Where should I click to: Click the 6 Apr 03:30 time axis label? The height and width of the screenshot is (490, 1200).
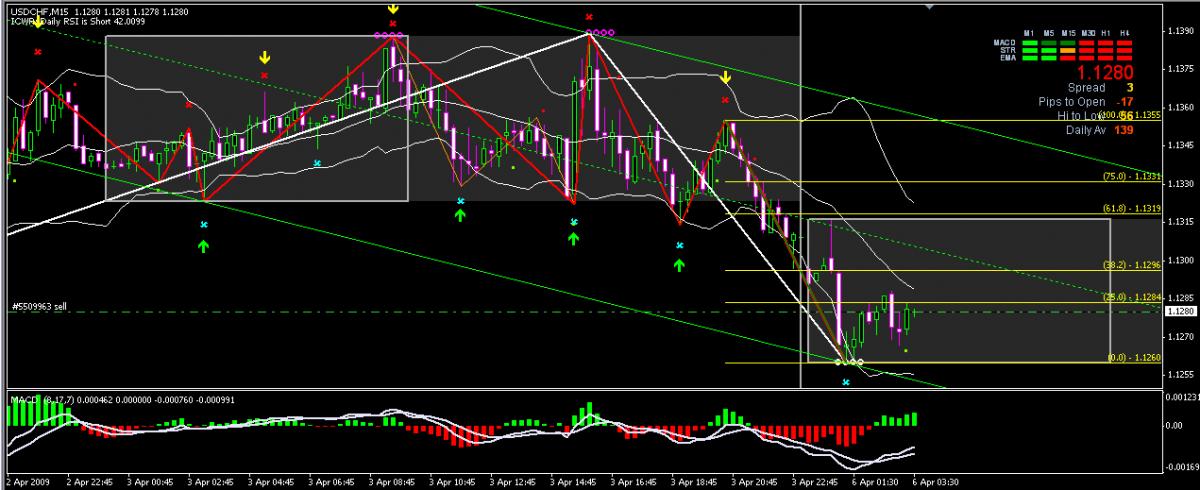pos(935,481)
